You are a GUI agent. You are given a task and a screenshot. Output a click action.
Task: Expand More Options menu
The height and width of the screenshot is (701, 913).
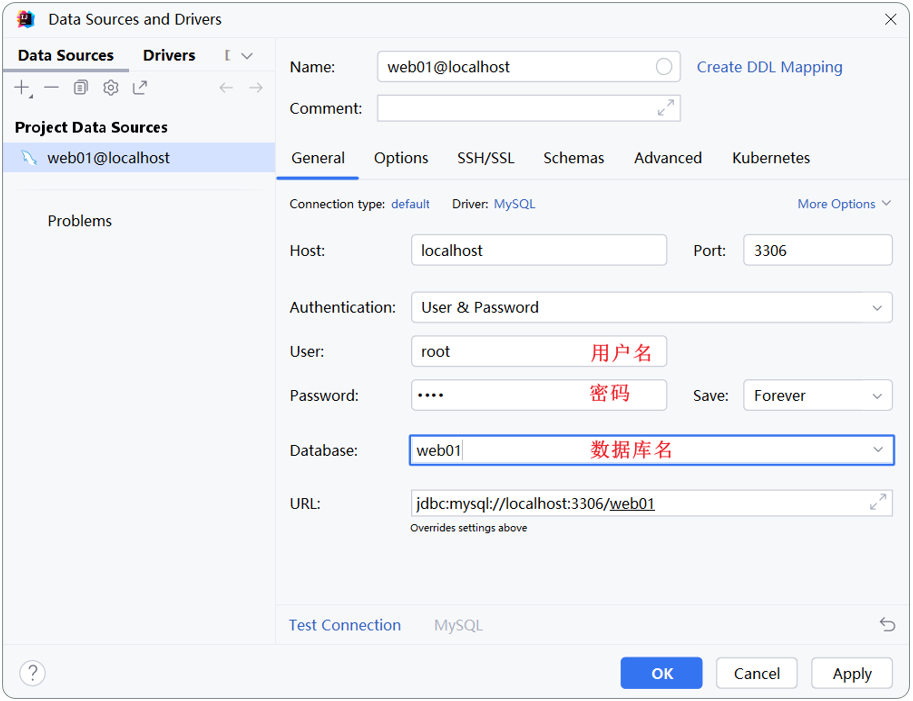pos(844,204)
